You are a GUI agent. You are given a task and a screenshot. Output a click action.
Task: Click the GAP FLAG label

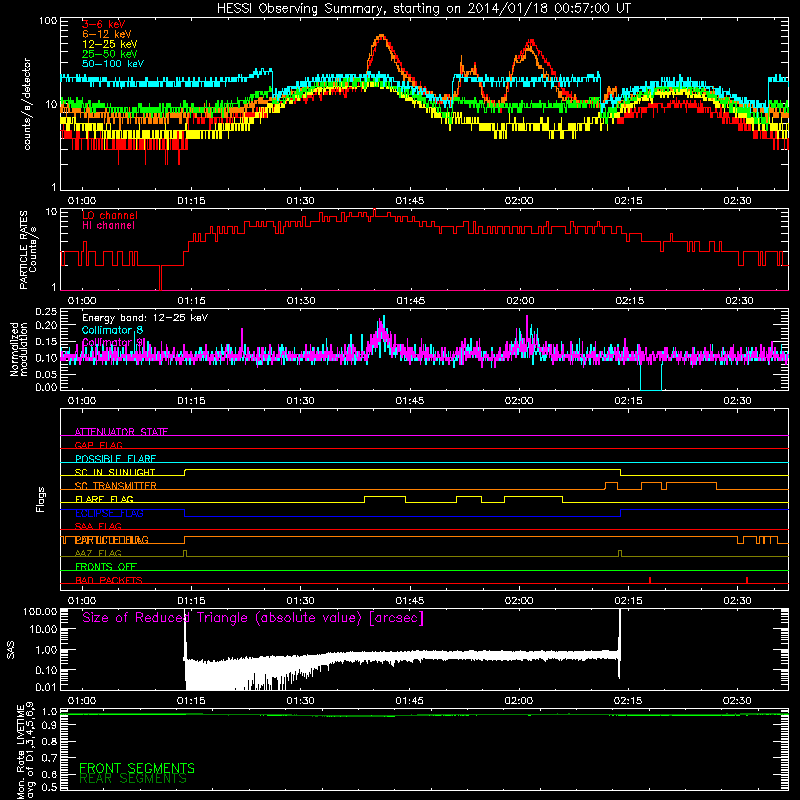tap(98, 445)
